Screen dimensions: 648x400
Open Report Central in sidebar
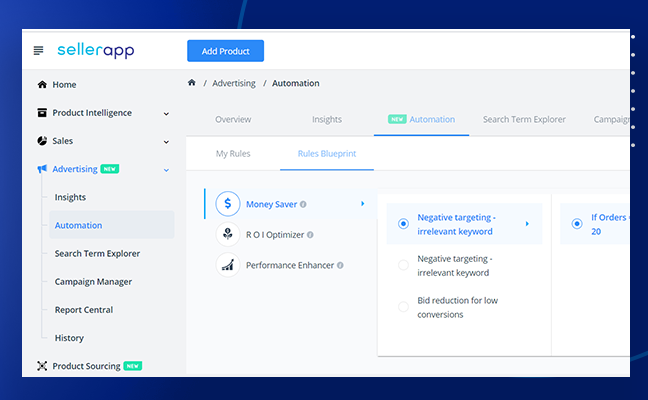click(x=83, y=310)
